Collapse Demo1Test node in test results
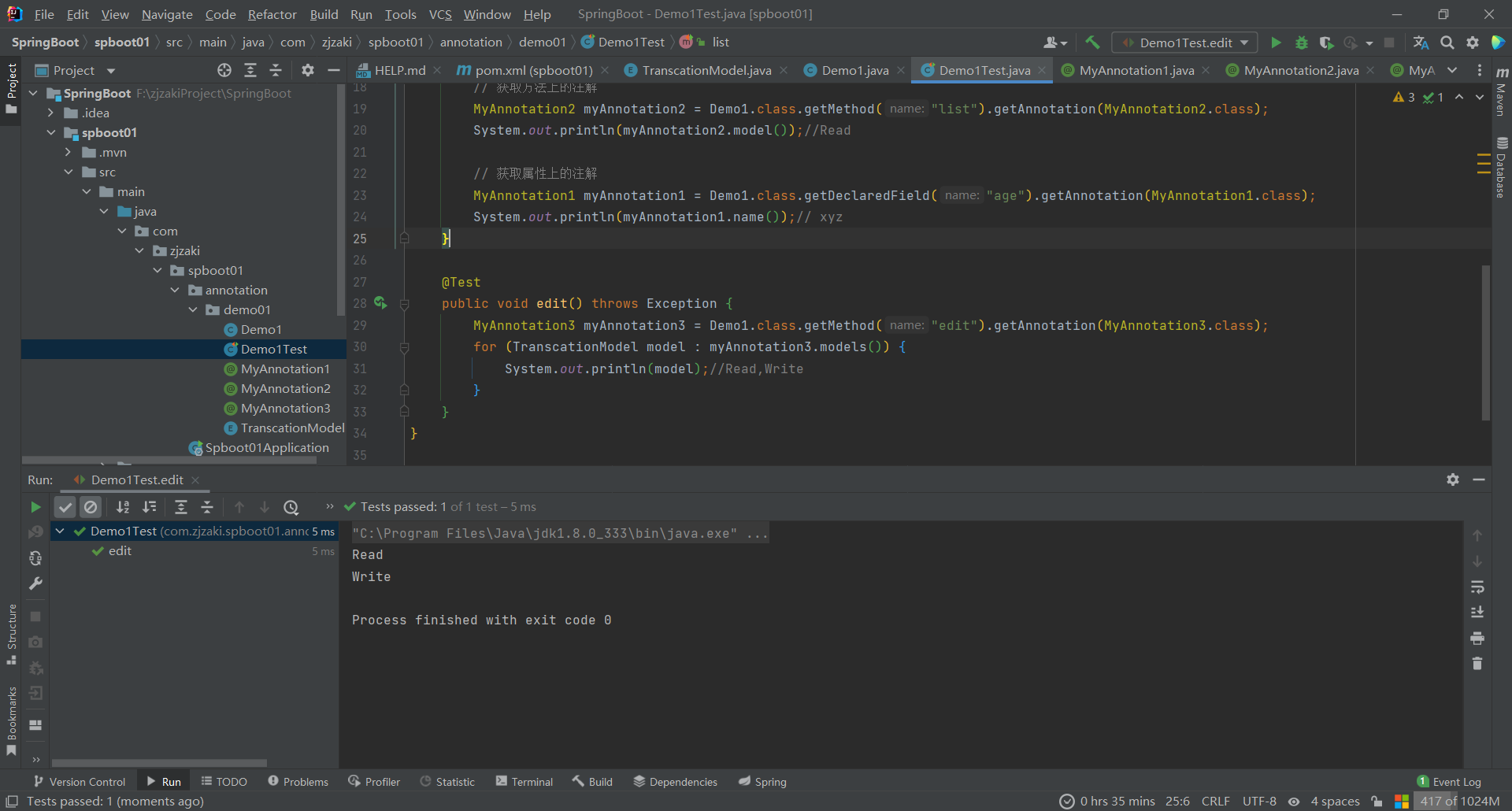1512x811 pixels. pos(60,531)
